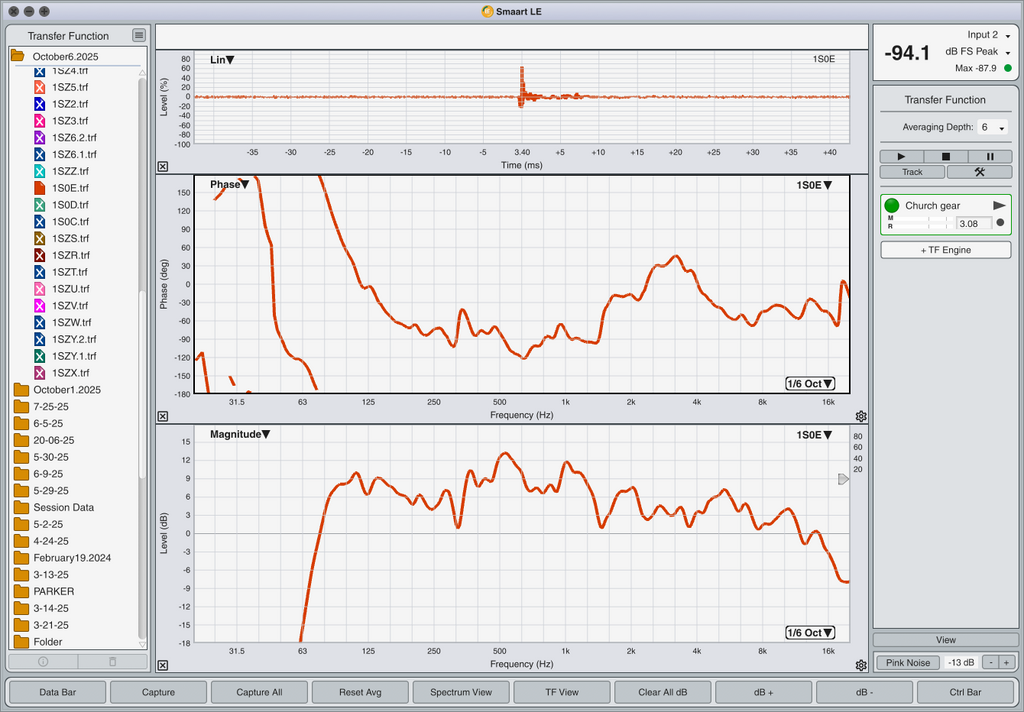Stop measurement with the stop button
Screen dimensions: 1024x712
click(x=946, y=156)
